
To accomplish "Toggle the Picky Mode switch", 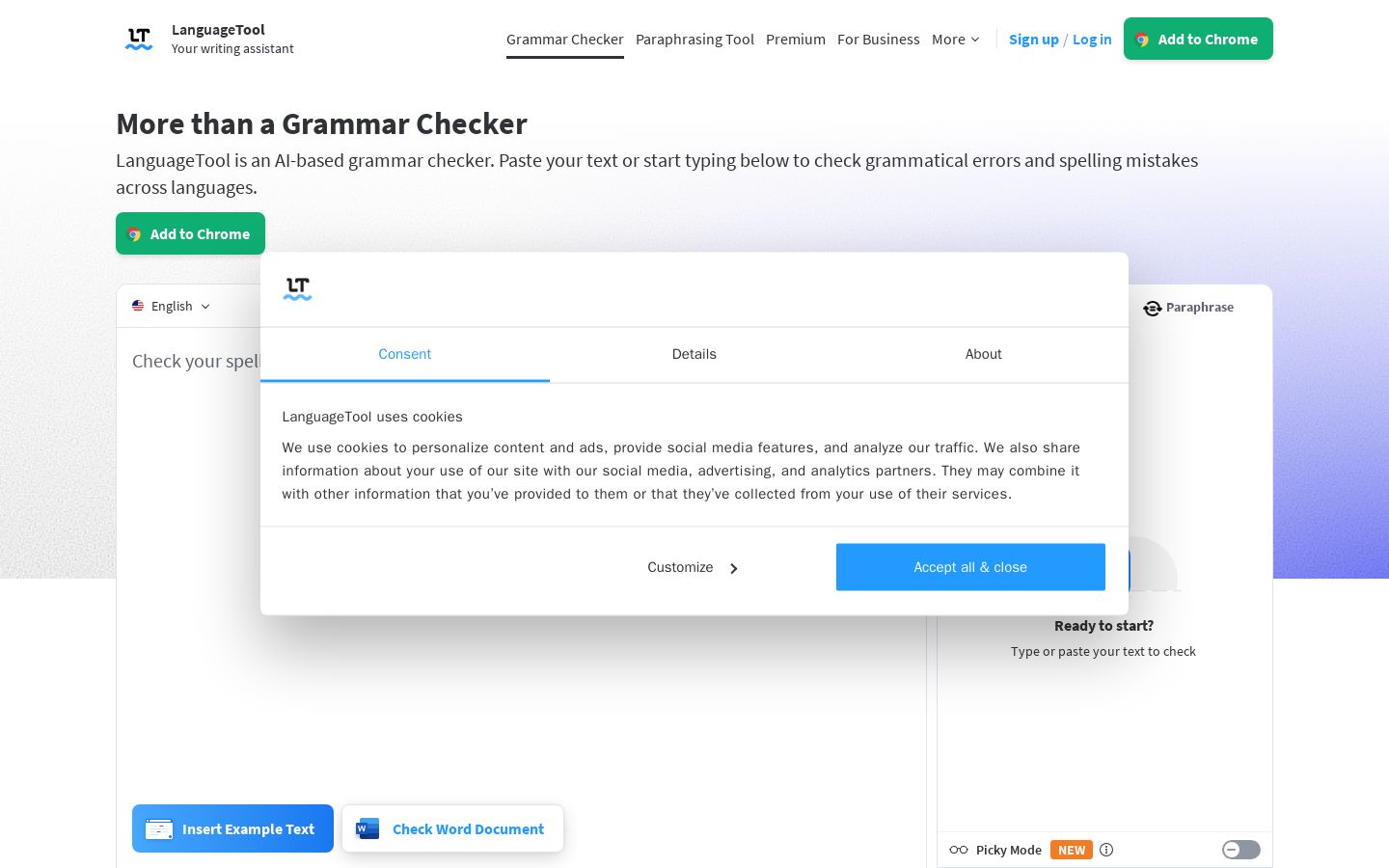I will pyautogui.click(x=1240, y=850).
